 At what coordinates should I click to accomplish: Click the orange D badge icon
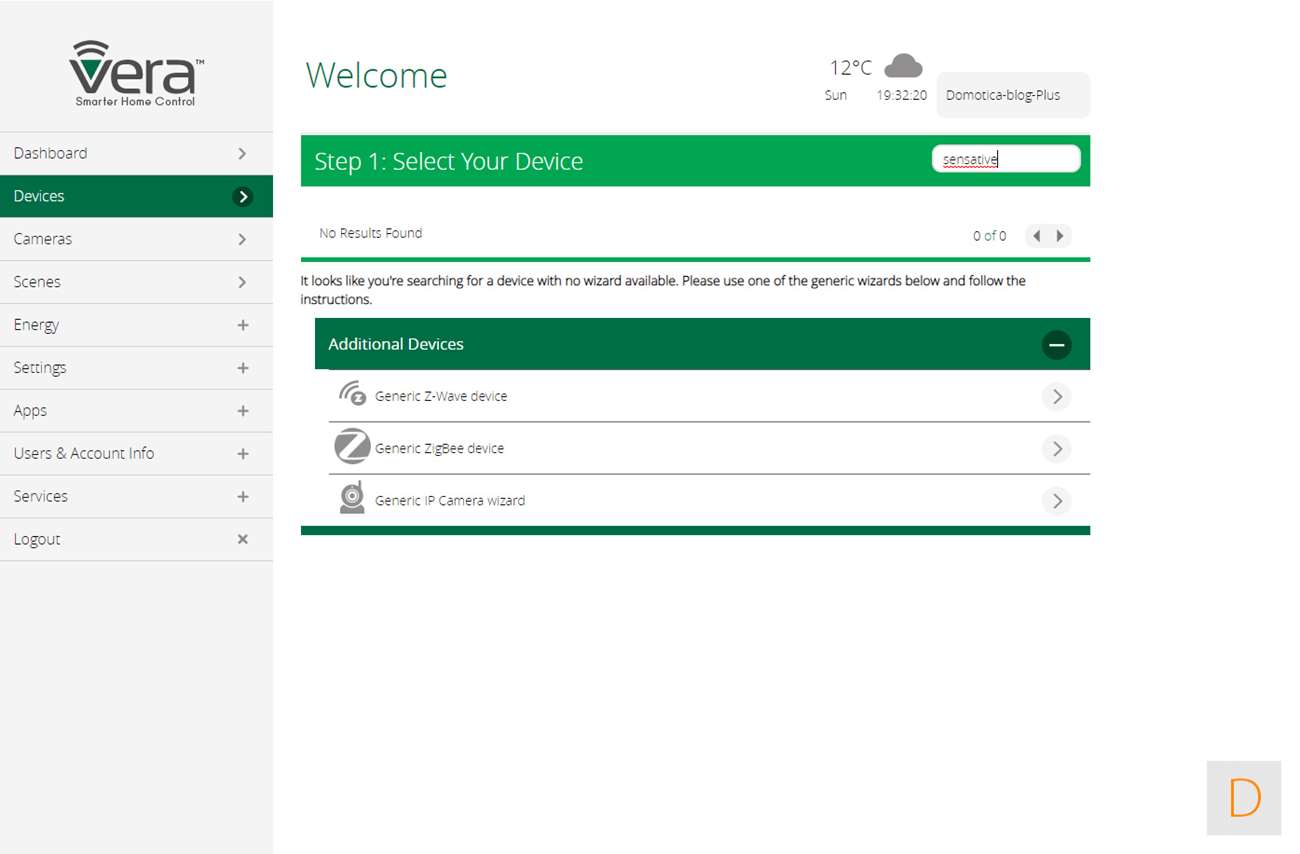[1243, 798]
